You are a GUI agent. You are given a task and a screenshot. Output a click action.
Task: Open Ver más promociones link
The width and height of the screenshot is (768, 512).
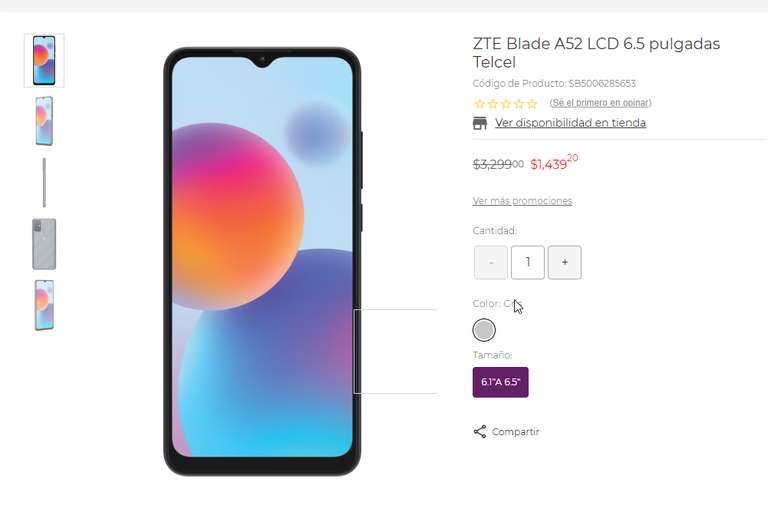pyautogui.click(x=522, y=201)
